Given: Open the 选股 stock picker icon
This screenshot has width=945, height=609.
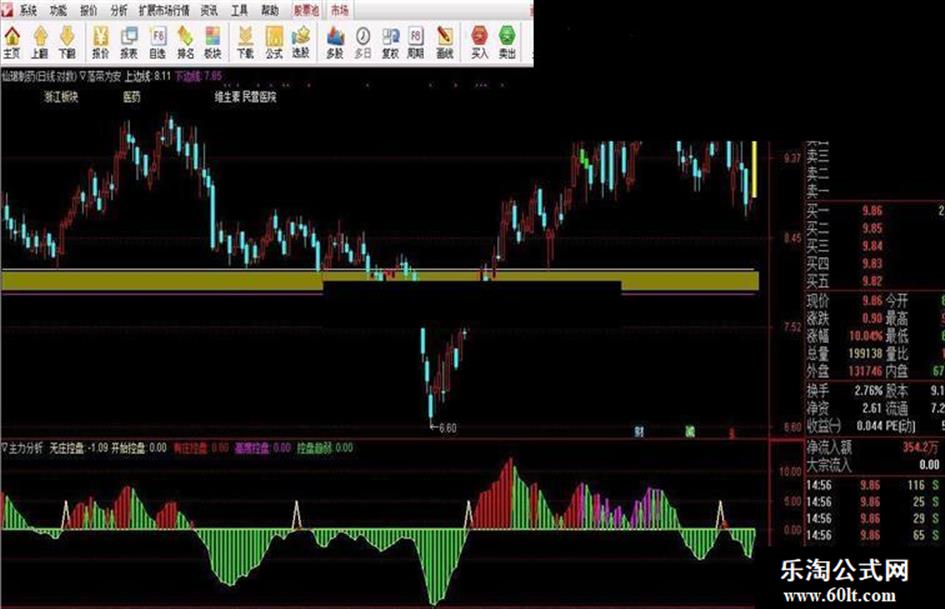Looking at the screenshot, I should point(301,43).
